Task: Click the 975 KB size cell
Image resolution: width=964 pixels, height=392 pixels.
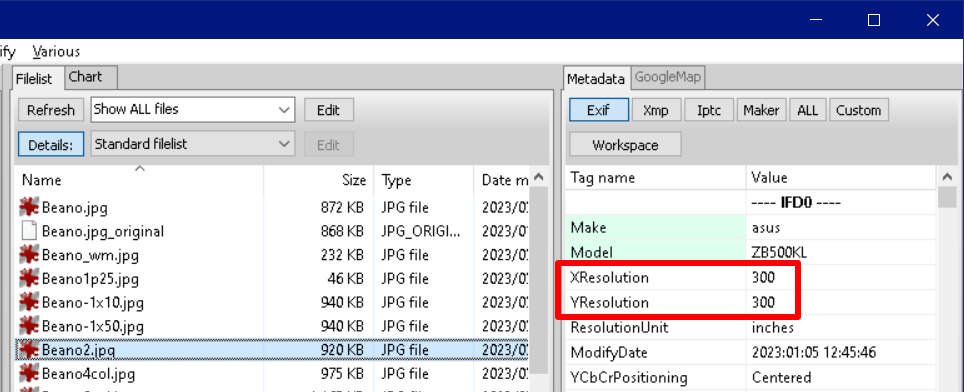Action: pyautogui.click(x=342, y=373)
